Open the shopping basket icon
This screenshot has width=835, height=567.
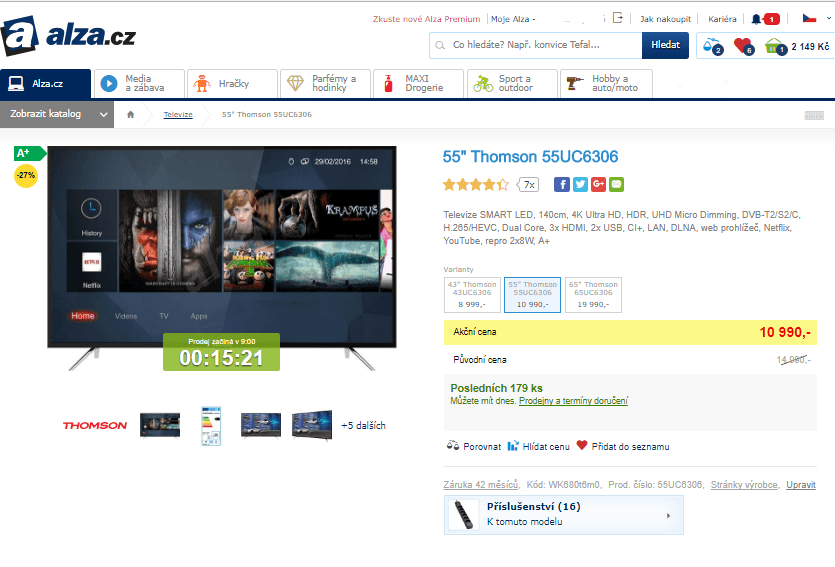tap(775, 46)
